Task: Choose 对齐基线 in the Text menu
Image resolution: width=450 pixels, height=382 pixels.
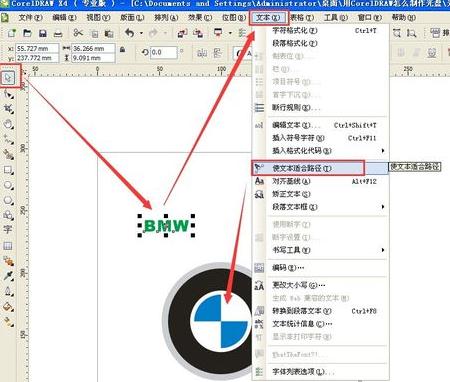Action: (321, 181)
